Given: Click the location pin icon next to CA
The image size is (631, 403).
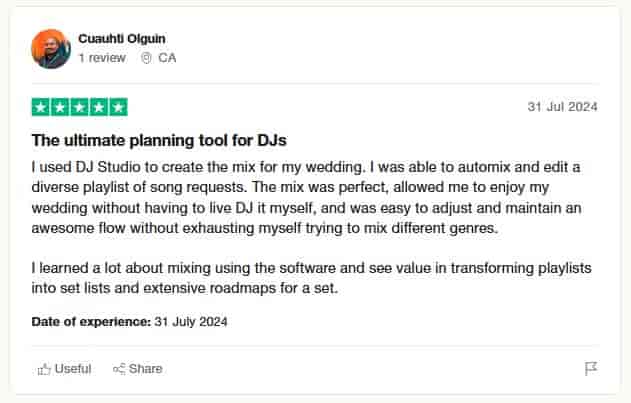Looking at the screenshot, I should (x=147, y=58).
